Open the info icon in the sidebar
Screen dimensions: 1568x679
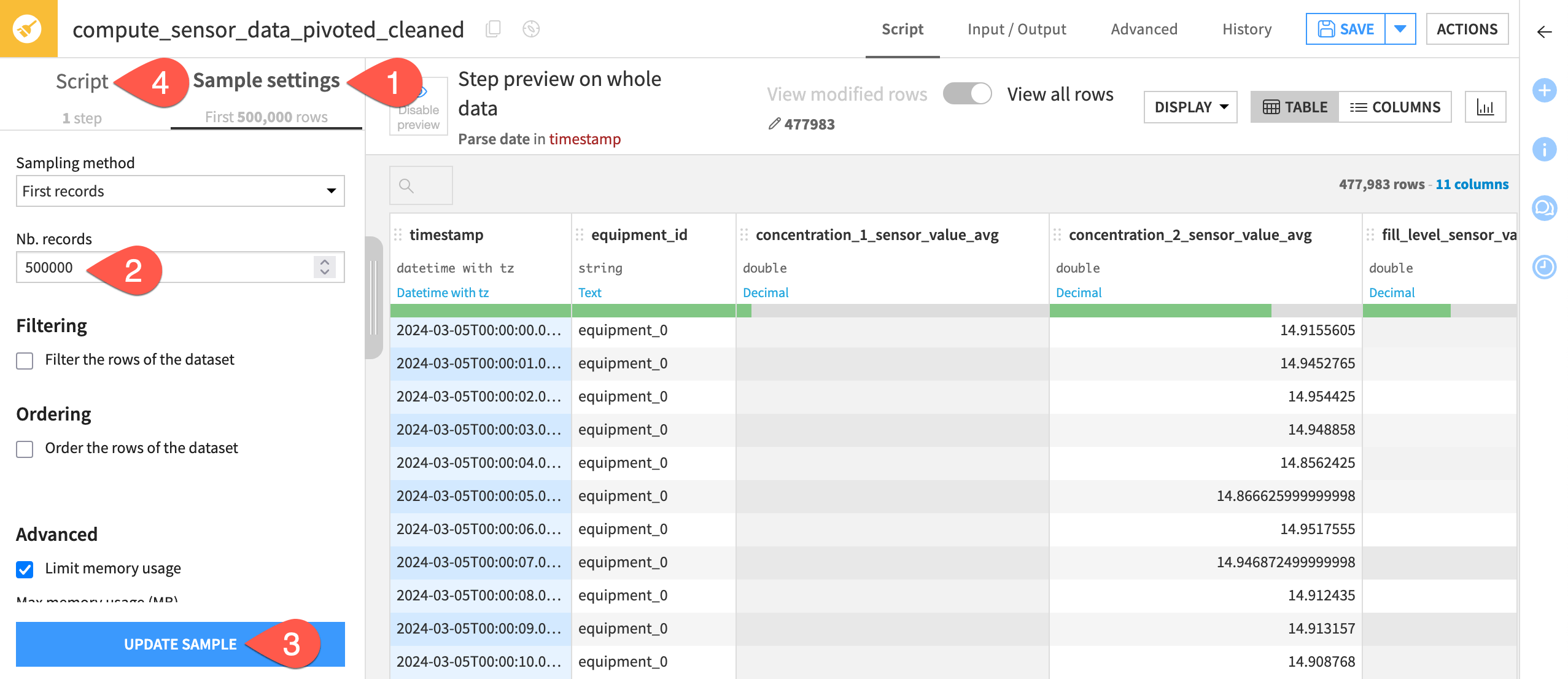pos(1544,149)
